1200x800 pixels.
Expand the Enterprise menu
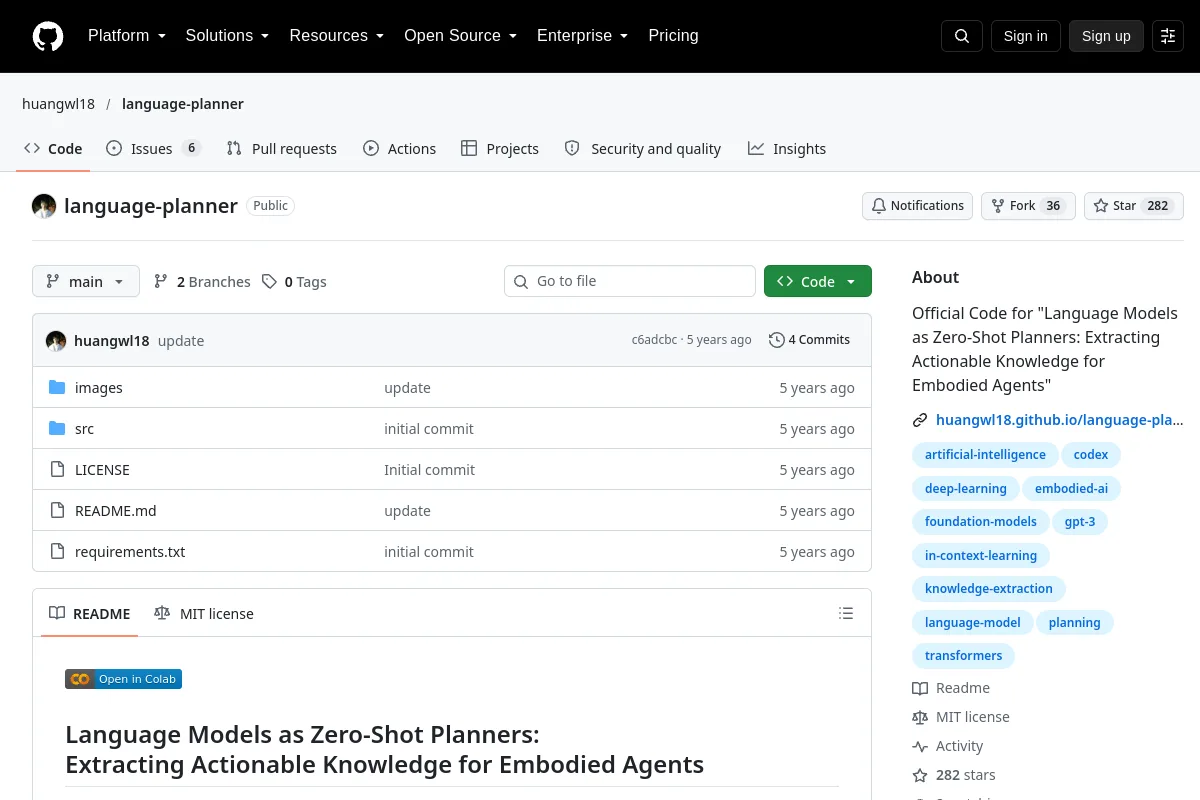(582, 36)
